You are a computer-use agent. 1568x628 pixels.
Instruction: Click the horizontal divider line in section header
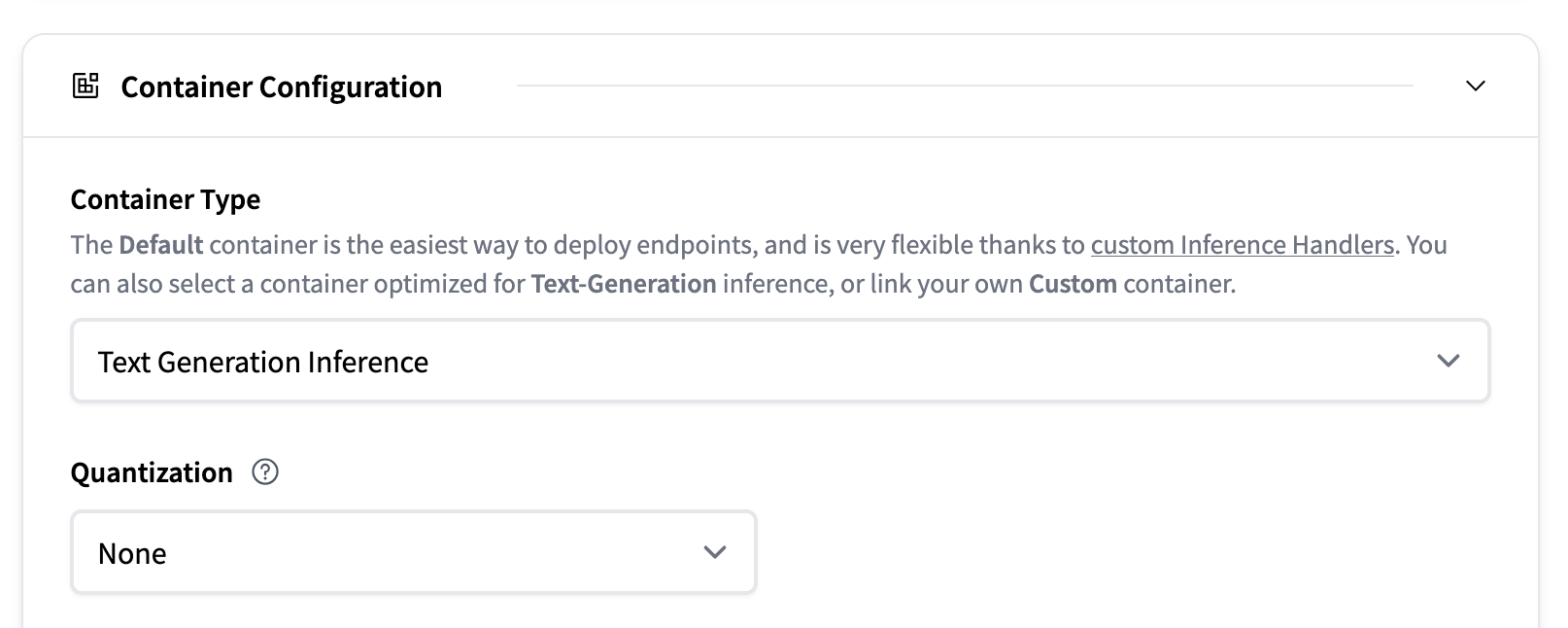(964, 86)
